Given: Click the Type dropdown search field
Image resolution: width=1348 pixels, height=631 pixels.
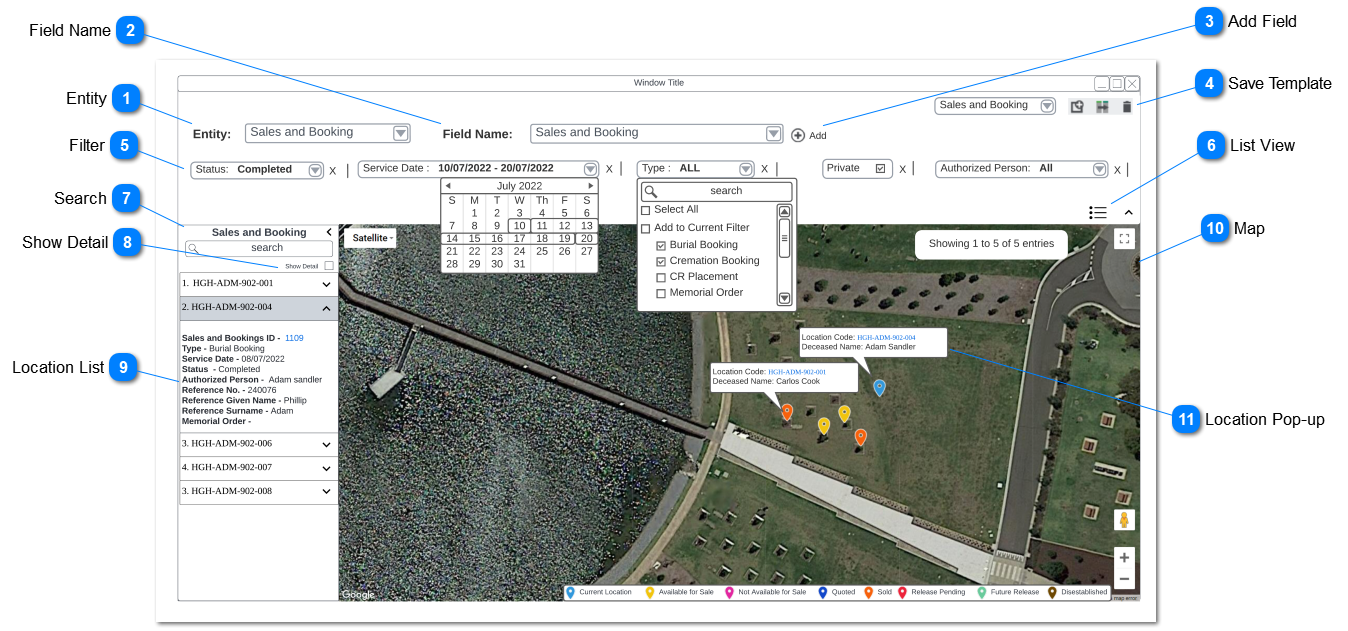Looking at the screenshot, I should (717, 191).
